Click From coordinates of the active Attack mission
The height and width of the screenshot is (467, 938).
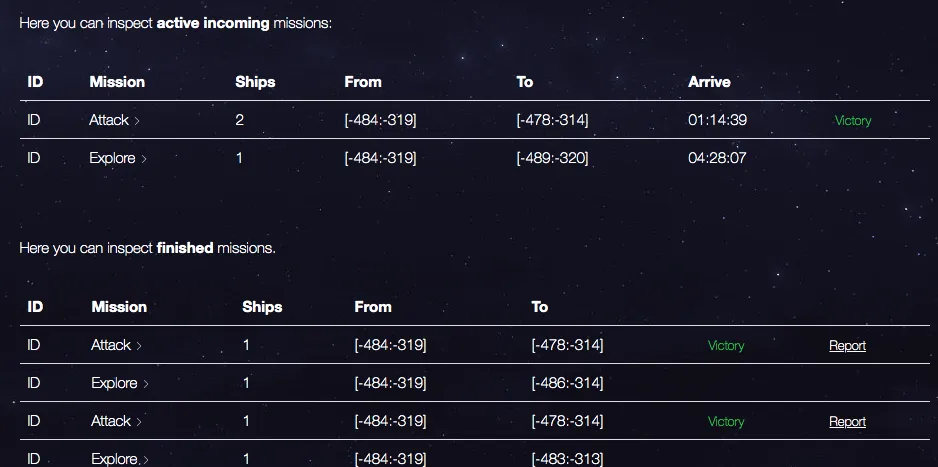(380, 120)
